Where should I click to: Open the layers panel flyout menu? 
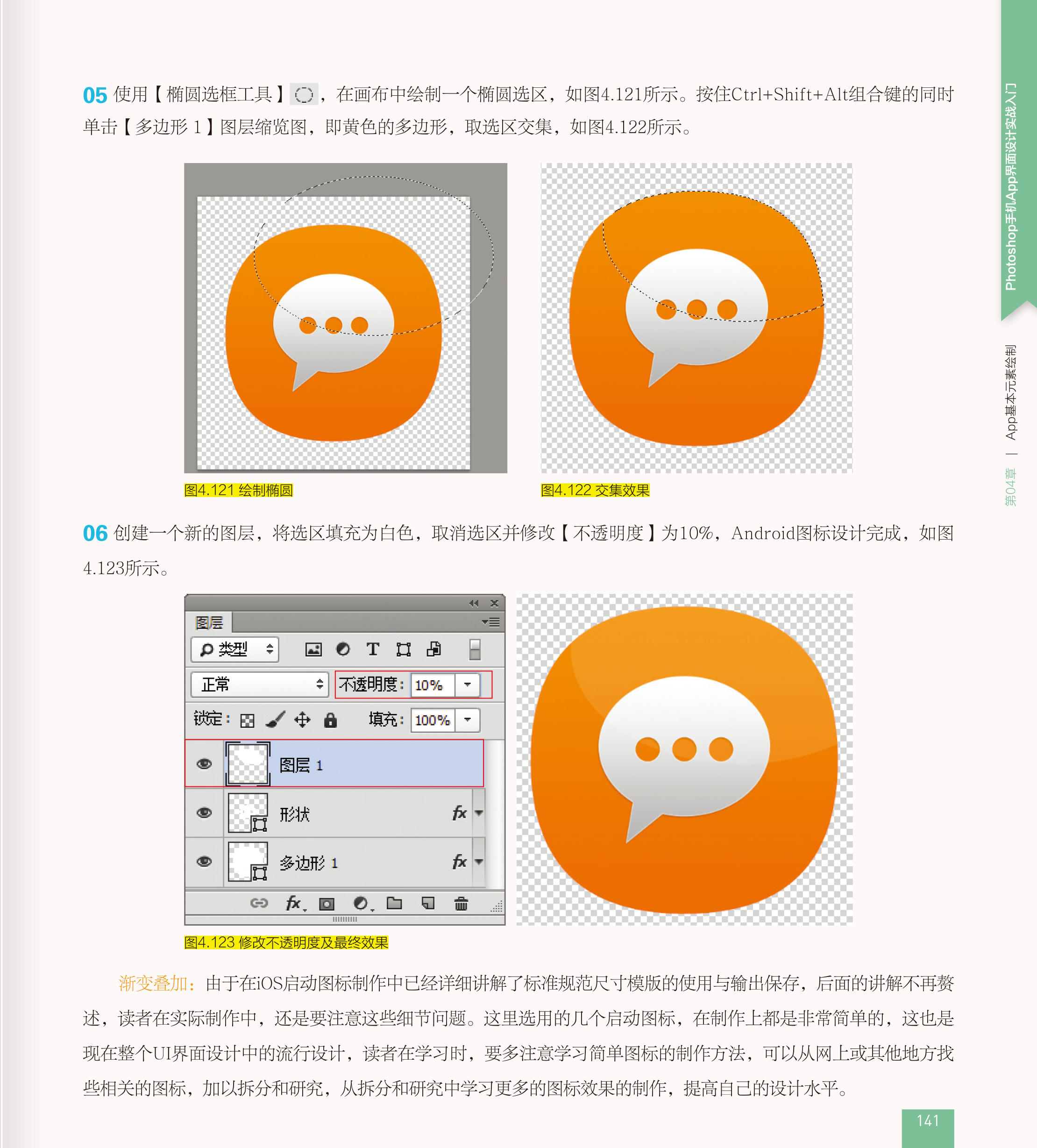490,622
